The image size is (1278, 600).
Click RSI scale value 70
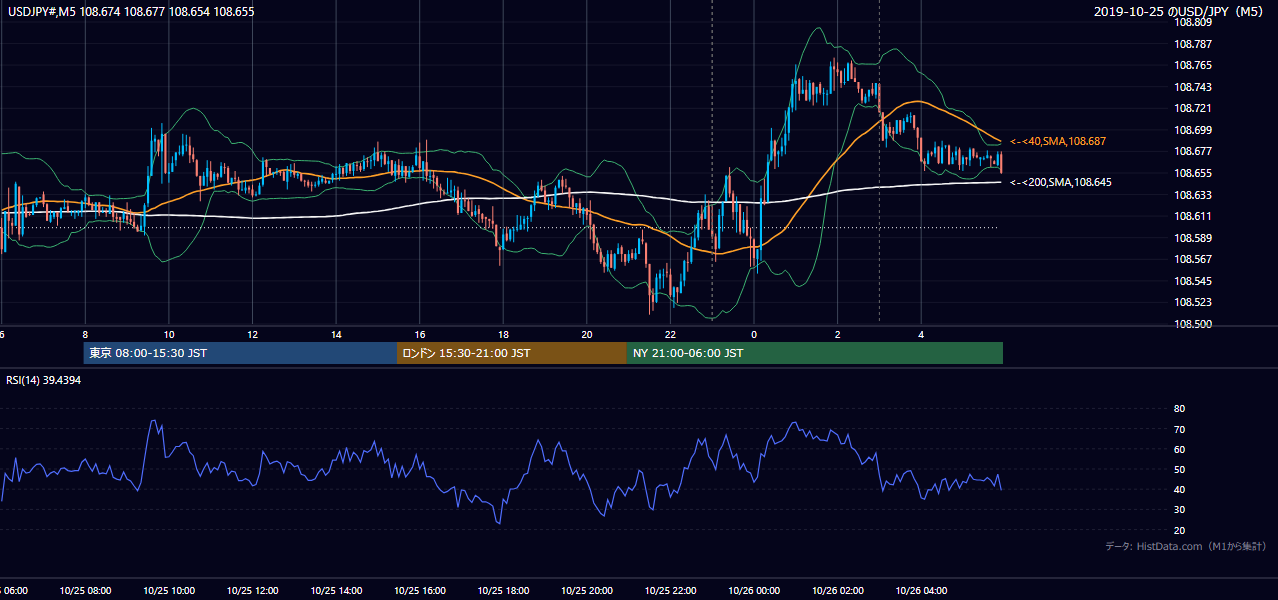(1179, 429)
